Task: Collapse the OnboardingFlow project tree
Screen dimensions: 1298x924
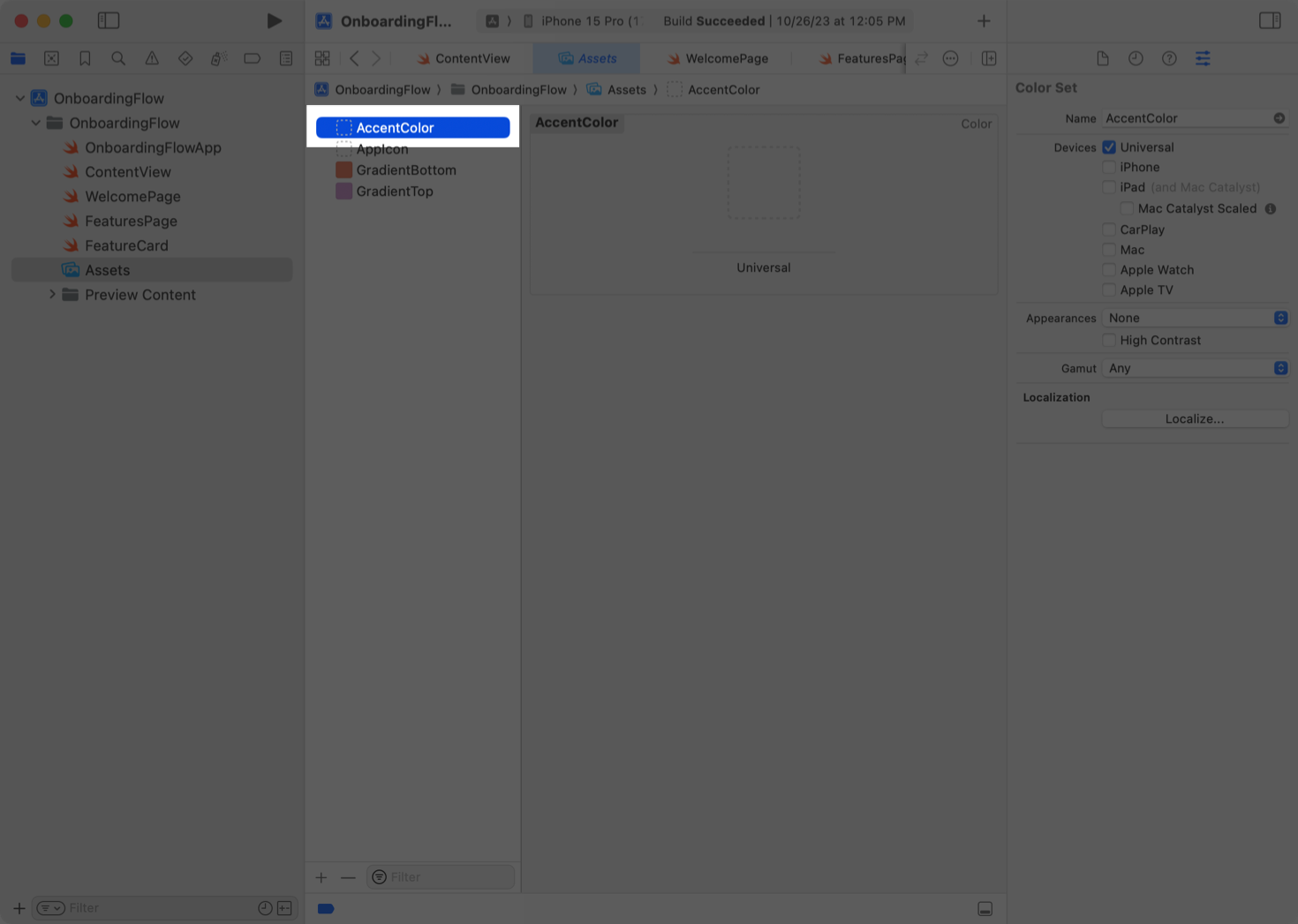Action: point(19,98)
